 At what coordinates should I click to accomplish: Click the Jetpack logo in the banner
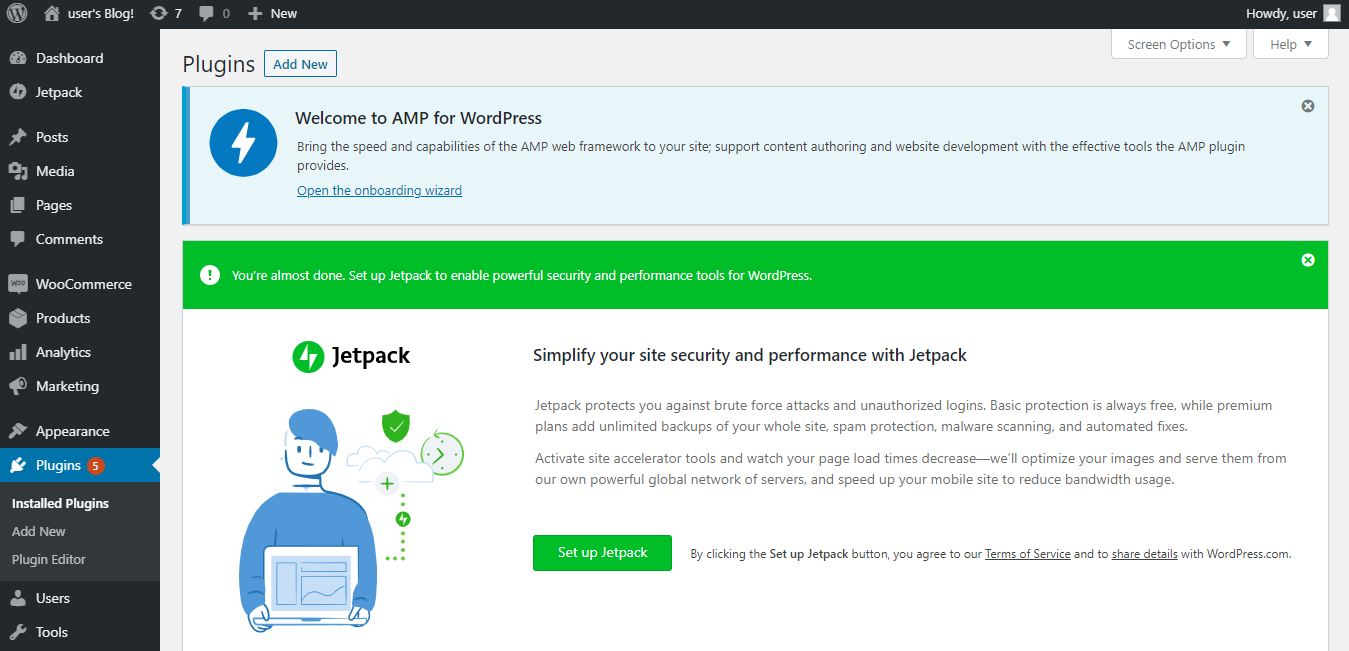point(351,356)
